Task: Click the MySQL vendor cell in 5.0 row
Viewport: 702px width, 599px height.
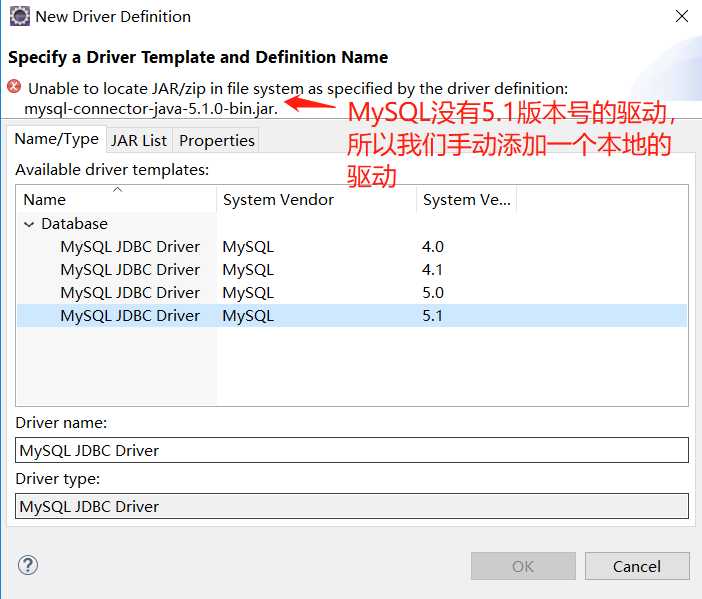Action: [x=248, y=293]
